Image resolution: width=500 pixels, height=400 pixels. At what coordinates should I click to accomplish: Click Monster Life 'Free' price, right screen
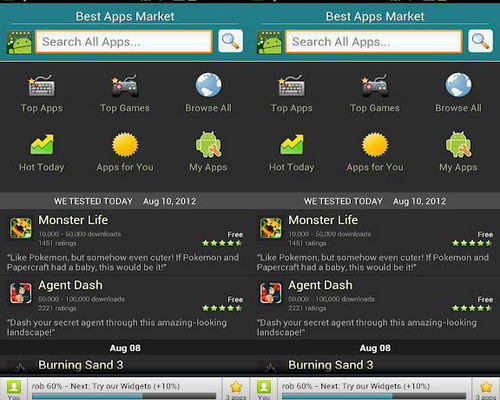pos(485,235)
